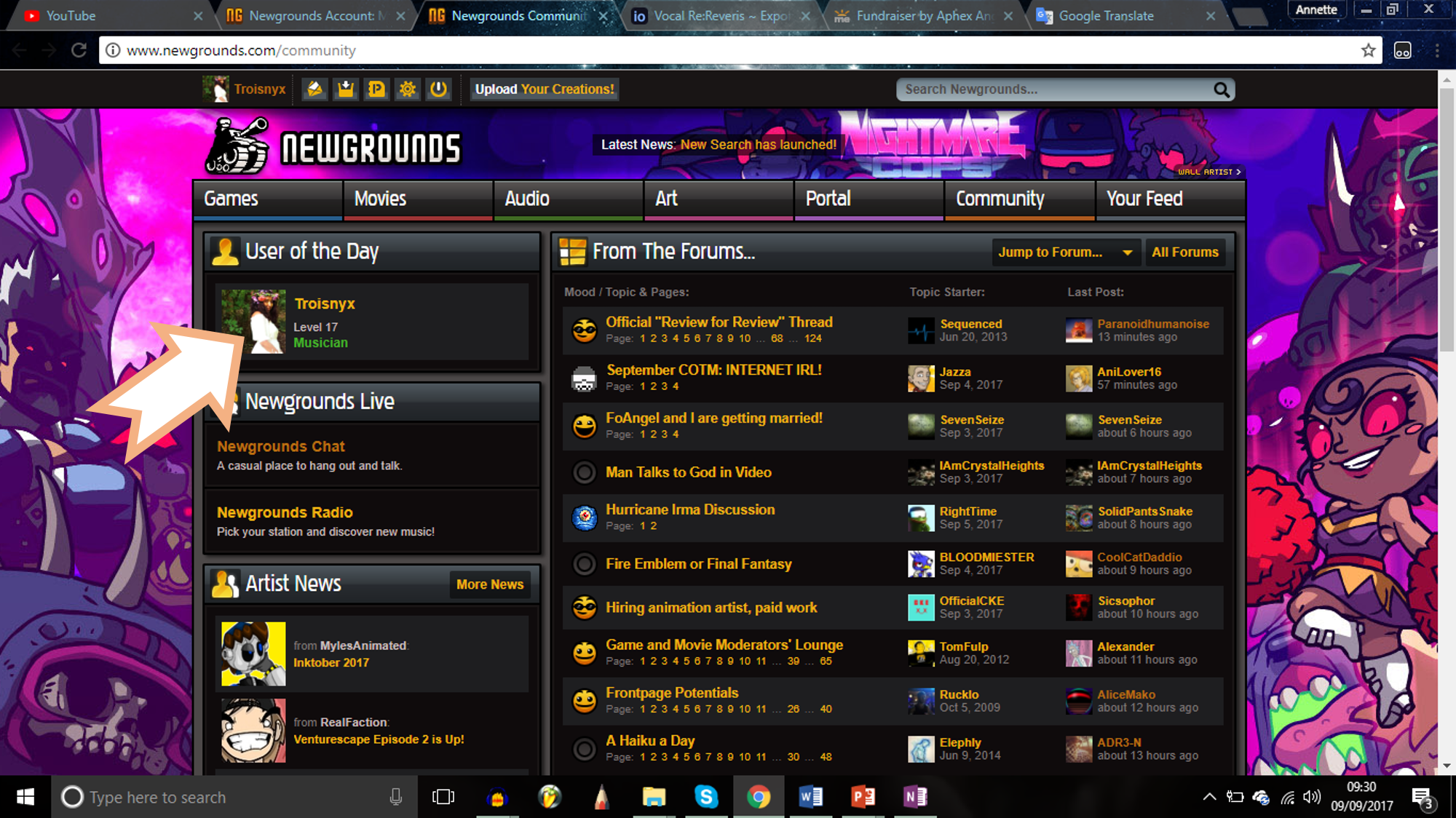Reload the page with the refresh icon

click(x=79, y=50)
